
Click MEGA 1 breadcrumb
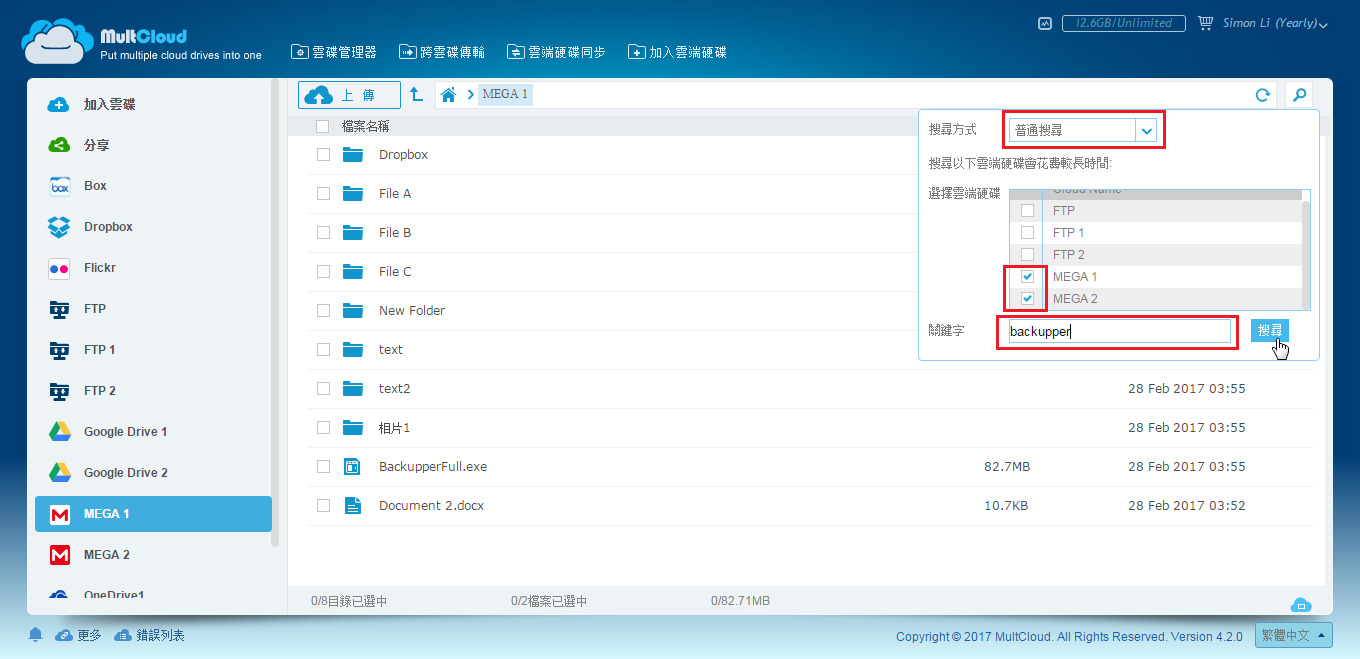pyautogui.click(x=505, y=94)
